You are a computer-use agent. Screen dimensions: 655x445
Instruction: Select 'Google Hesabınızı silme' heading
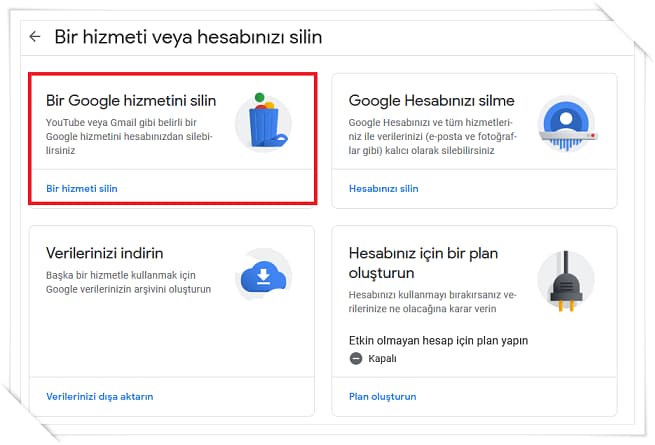click(x=432, y=101)
